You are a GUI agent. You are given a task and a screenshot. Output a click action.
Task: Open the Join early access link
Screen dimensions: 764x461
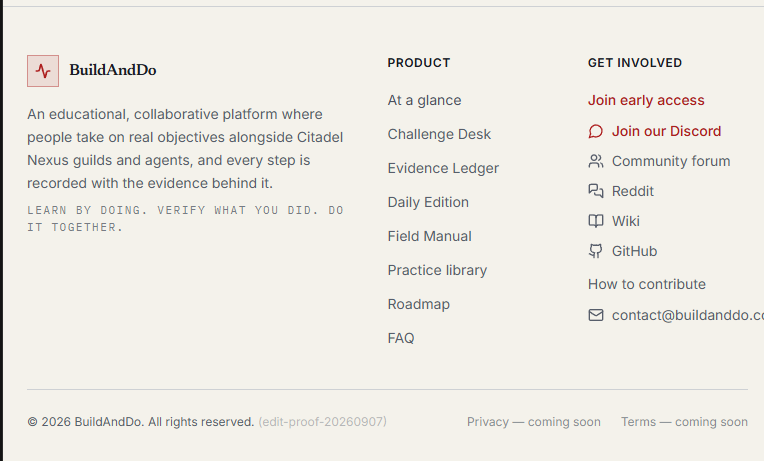(x=646, y=100)
